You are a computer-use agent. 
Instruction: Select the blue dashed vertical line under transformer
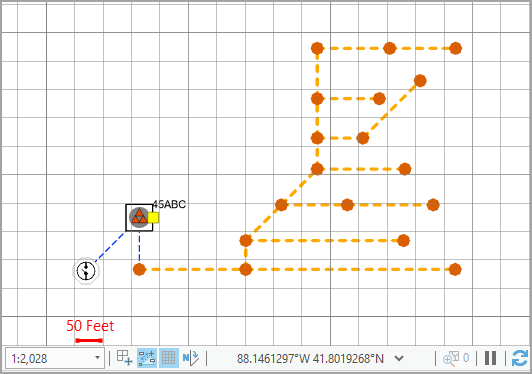coord(139,247)
